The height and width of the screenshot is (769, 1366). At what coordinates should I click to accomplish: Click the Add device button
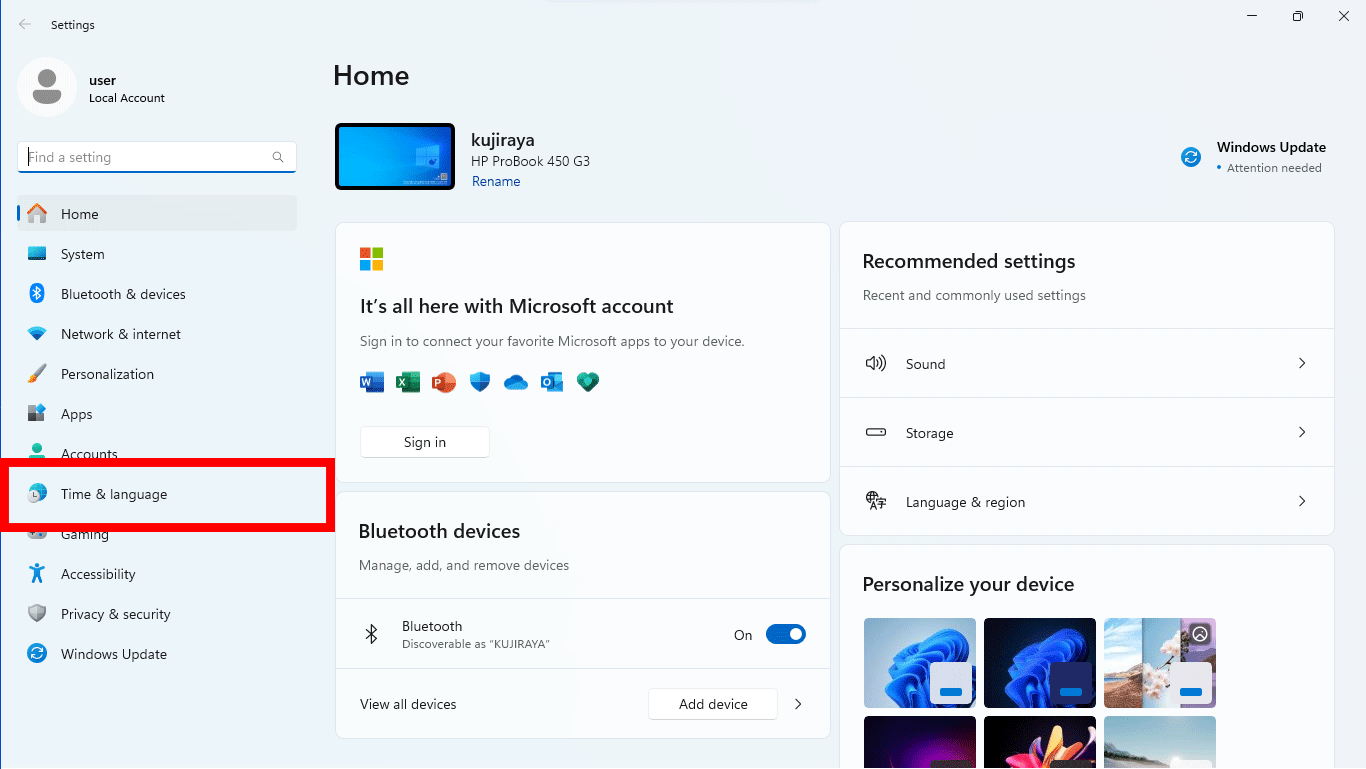712,704
